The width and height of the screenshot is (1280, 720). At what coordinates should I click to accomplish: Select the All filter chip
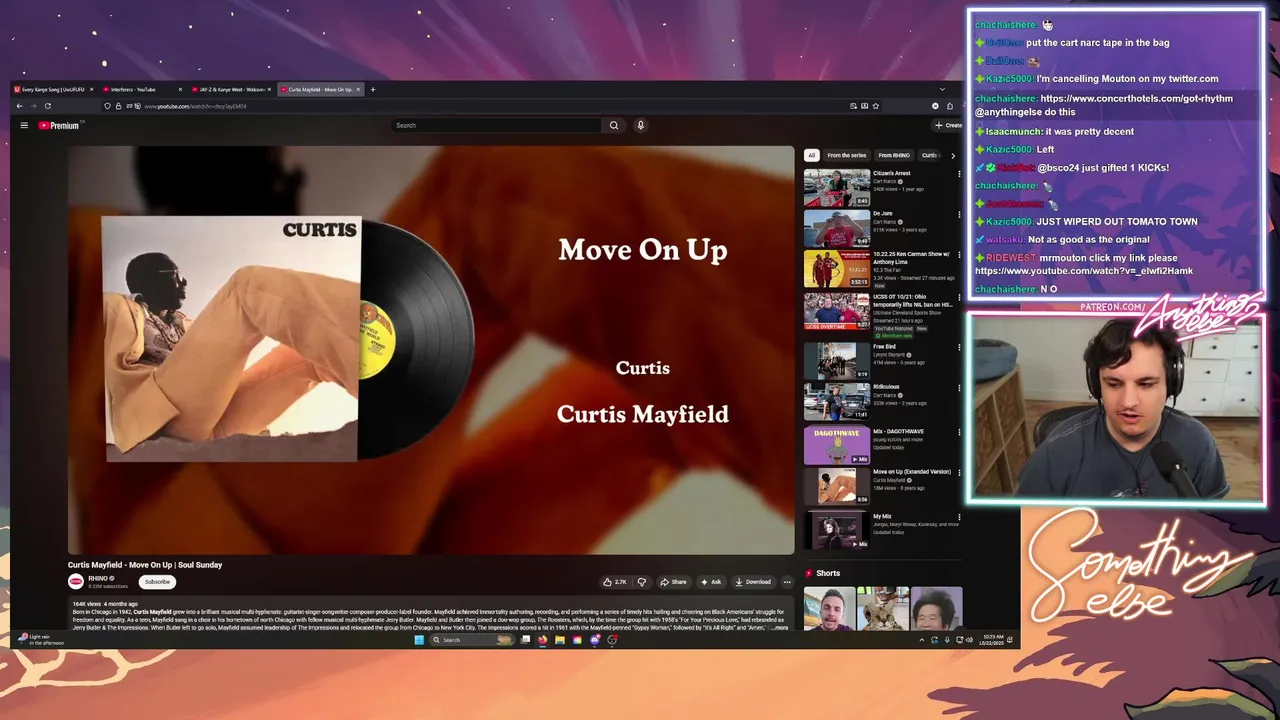click(x=812, y=155)
